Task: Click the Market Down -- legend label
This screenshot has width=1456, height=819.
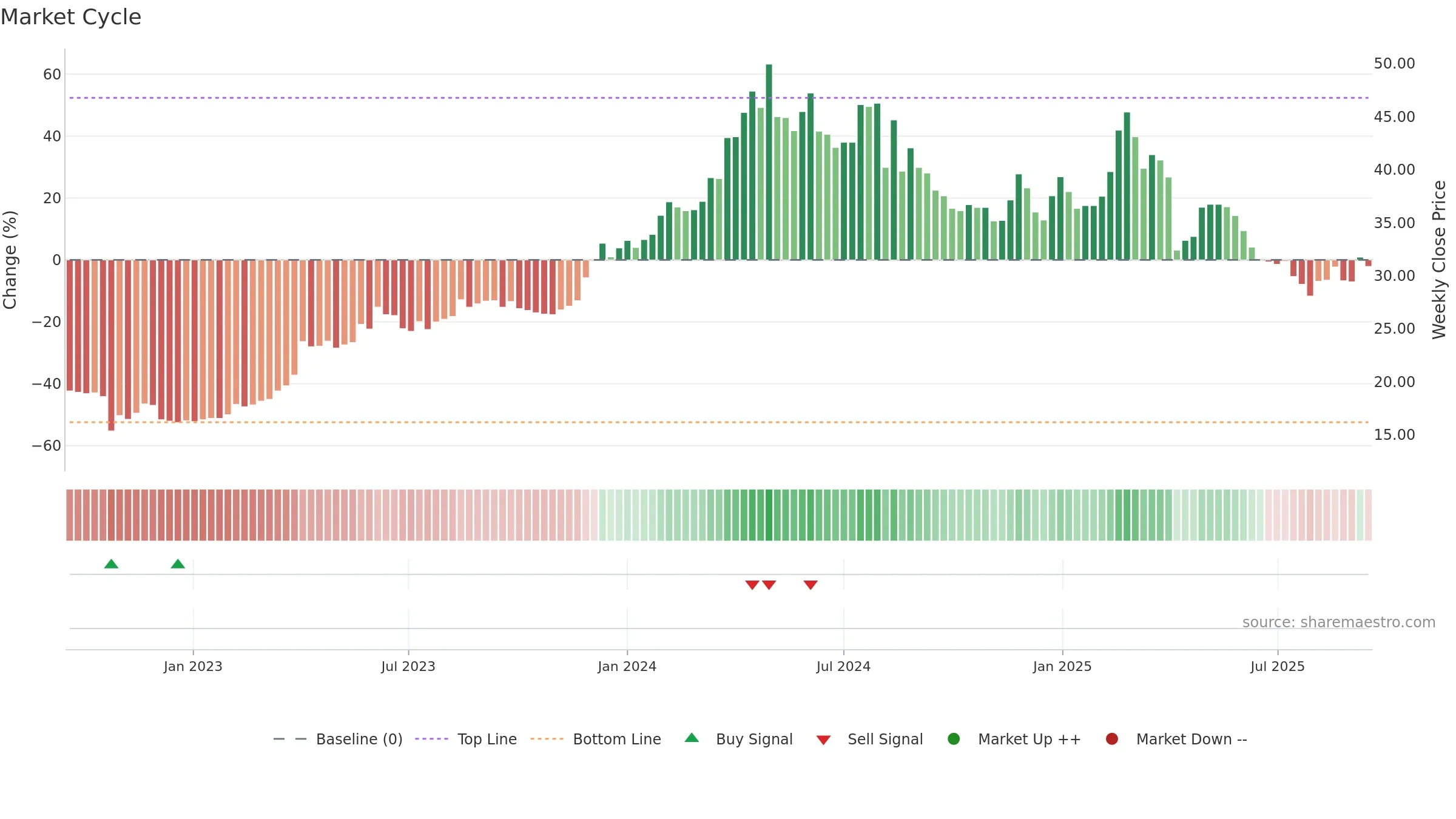Action: point(1191,739)
